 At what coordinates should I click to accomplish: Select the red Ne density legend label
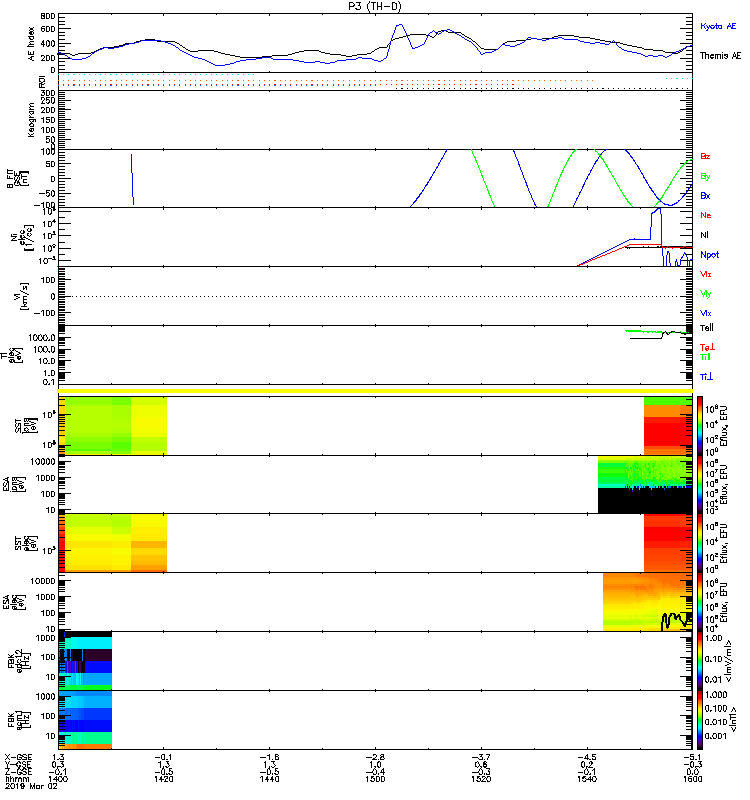tap(706, 215)
